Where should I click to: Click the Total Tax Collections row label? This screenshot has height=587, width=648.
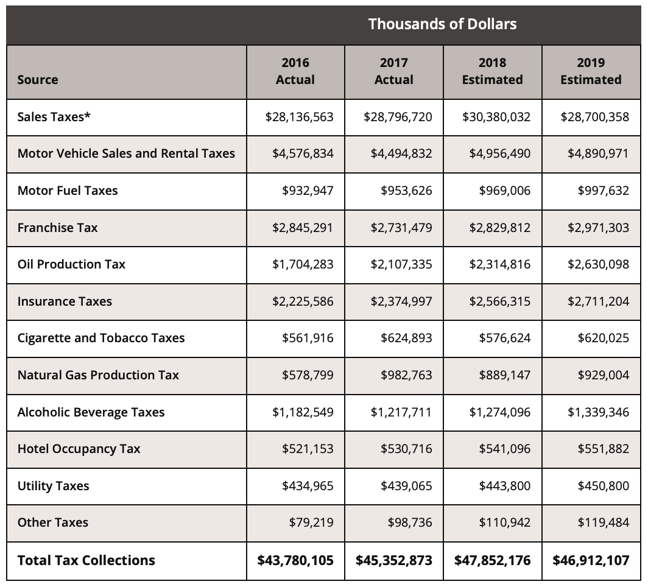(86, 561)
